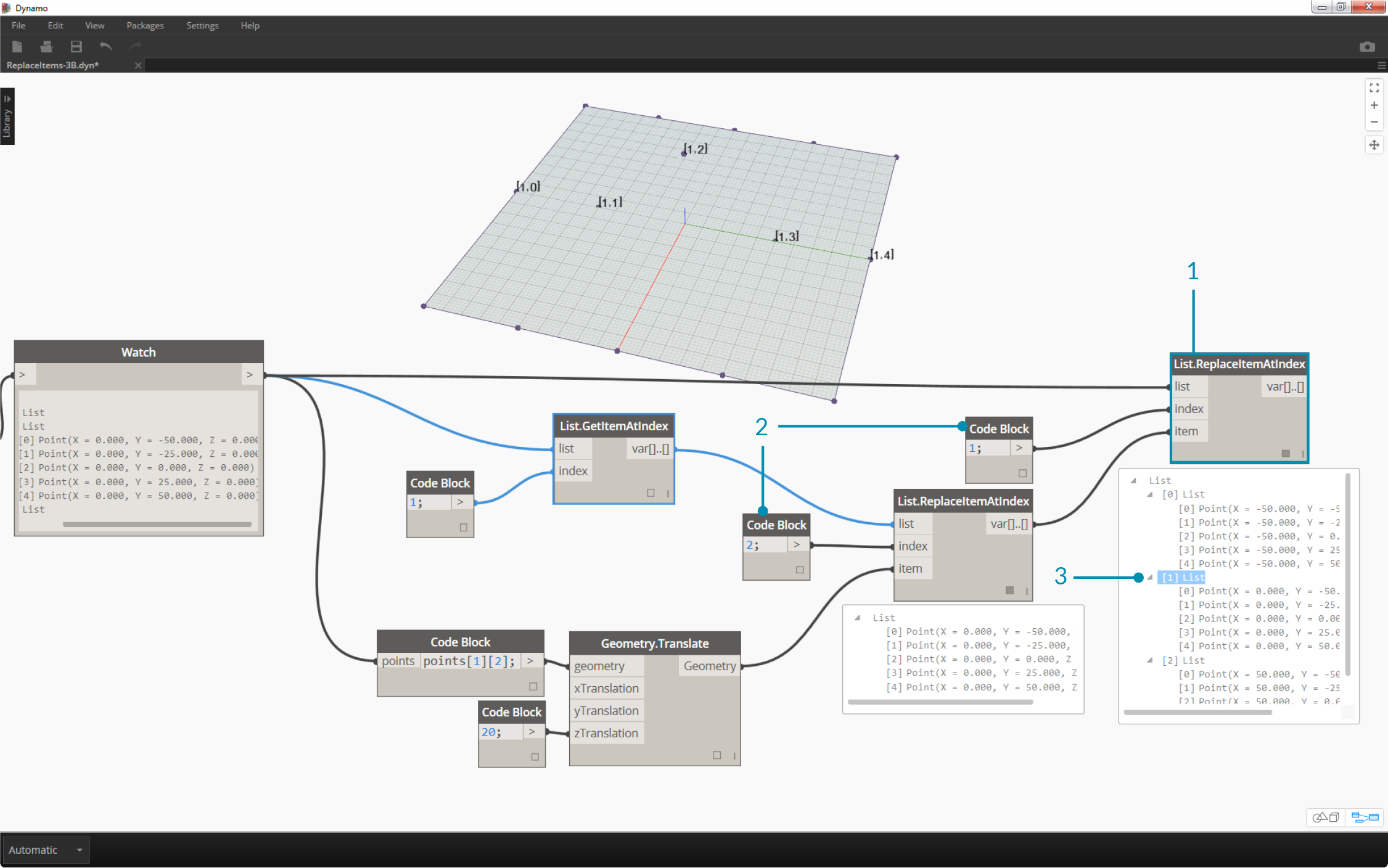Image resolution: width=1388 pixels, height=868 pixels.
Task: Click the zoom out minus icon
Action: click(x=1374, y=122)
